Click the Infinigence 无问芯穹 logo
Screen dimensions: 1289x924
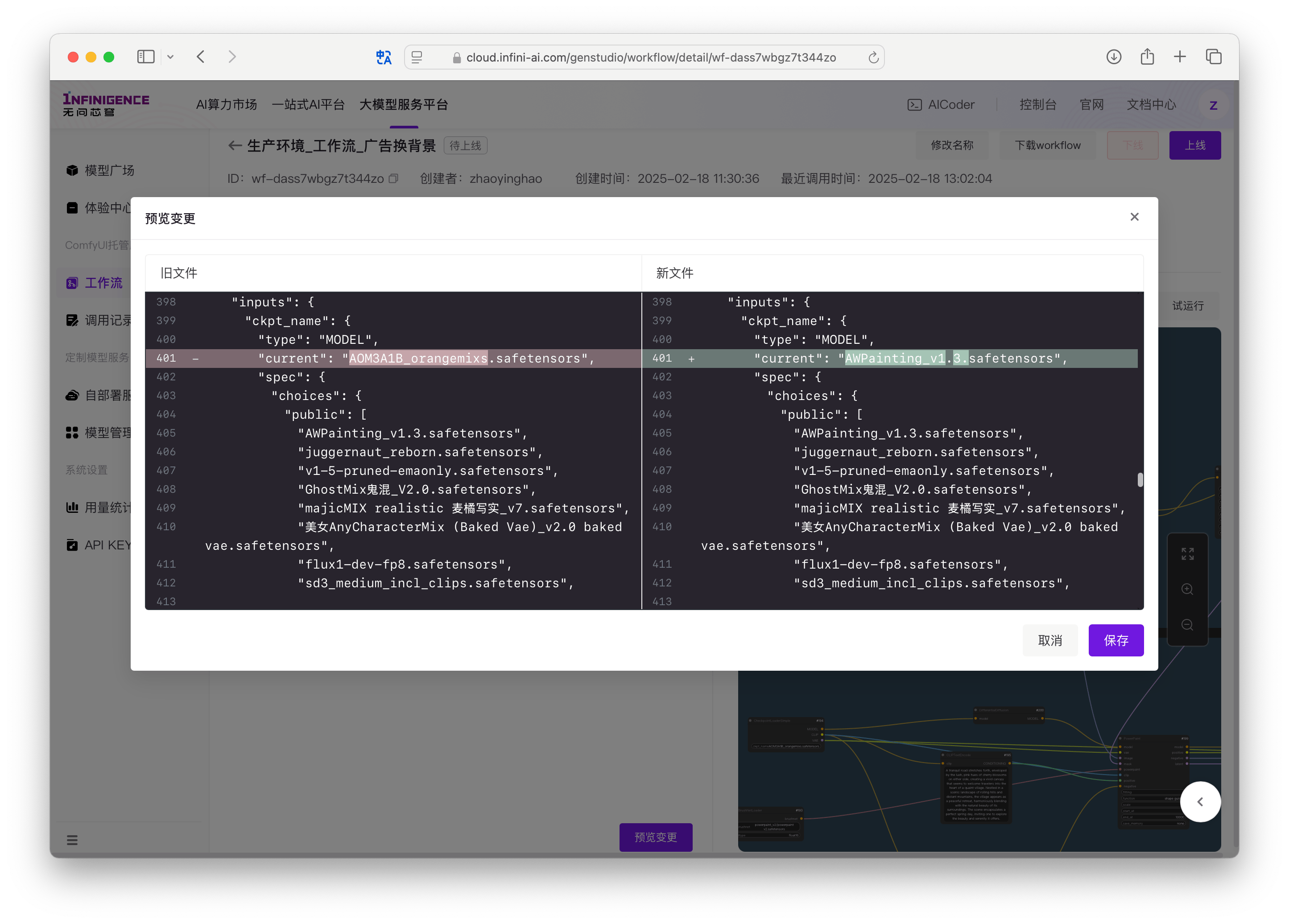pyautogui.click(x=105, y=104)
